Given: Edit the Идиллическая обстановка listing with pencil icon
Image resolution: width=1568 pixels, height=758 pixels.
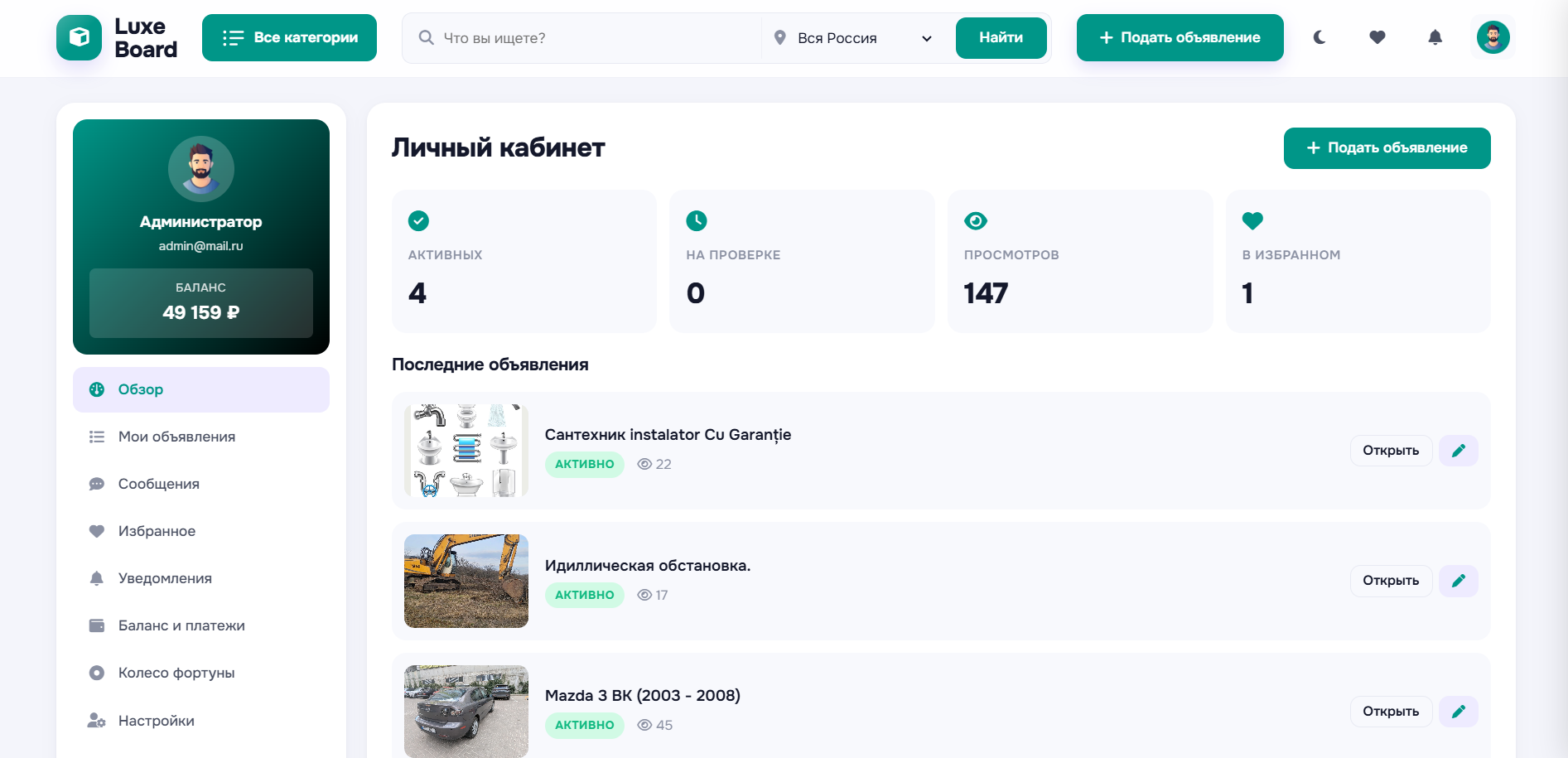Looking at the screenshot, I should coord(1459,581).
